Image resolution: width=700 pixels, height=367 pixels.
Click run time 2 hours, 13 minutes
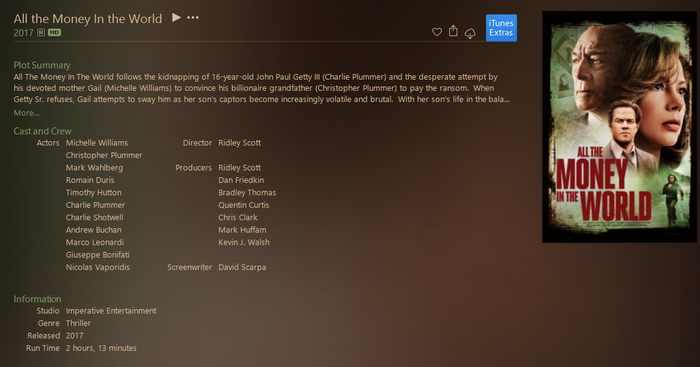pyautogui.click(x=101, y=348)
